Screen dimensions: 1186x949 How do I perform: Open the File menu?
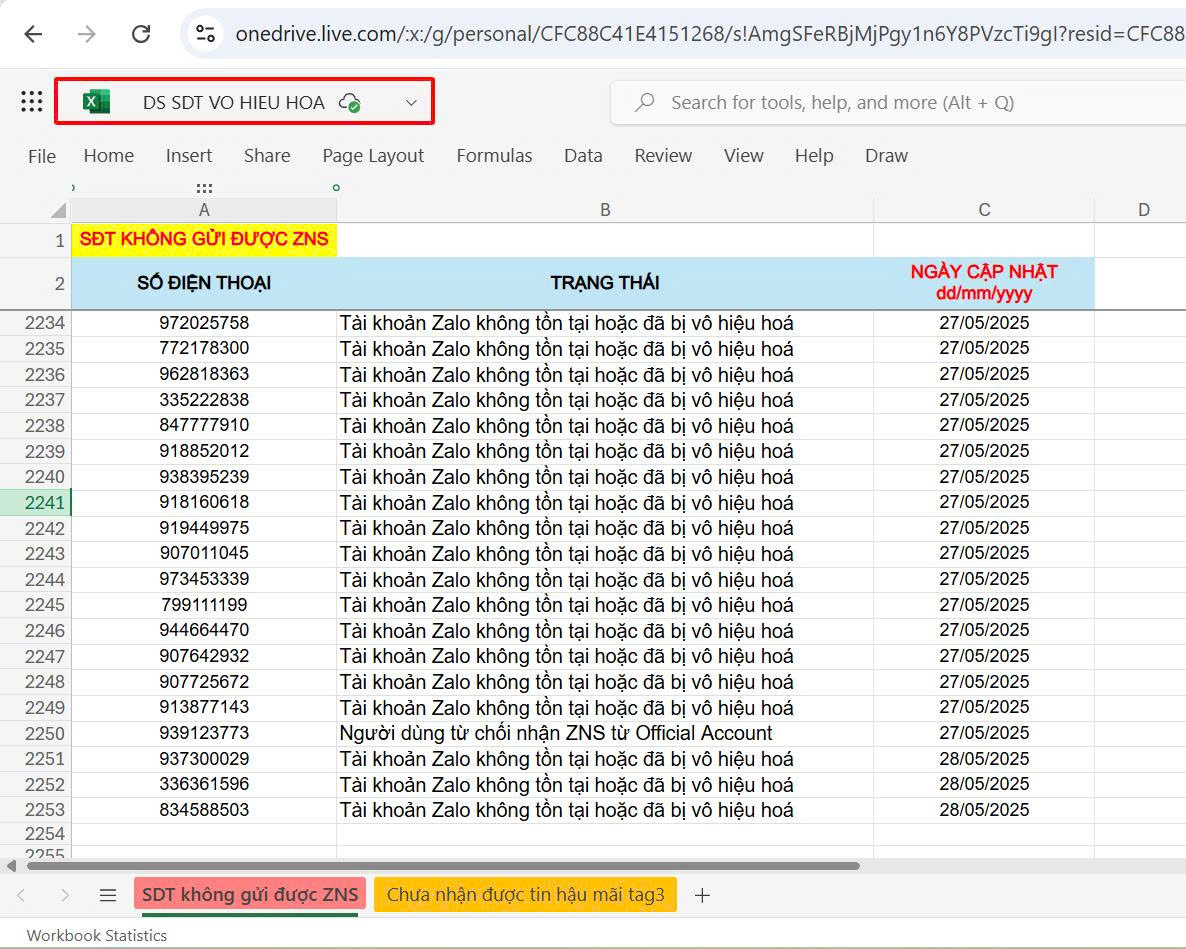[42, 156]
